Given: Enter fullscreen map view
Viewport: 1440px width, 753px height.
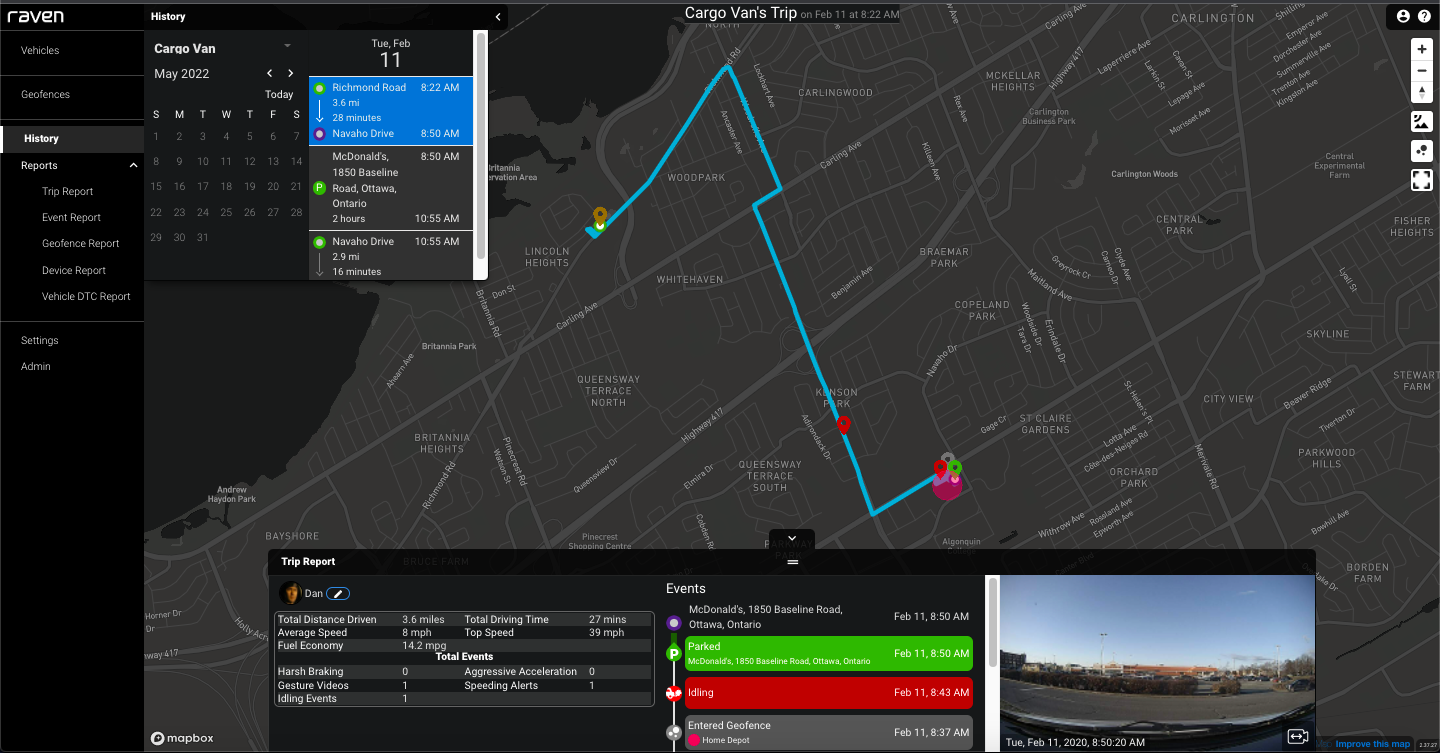Looking at the screenshot, I should (x=1422, y=180).
